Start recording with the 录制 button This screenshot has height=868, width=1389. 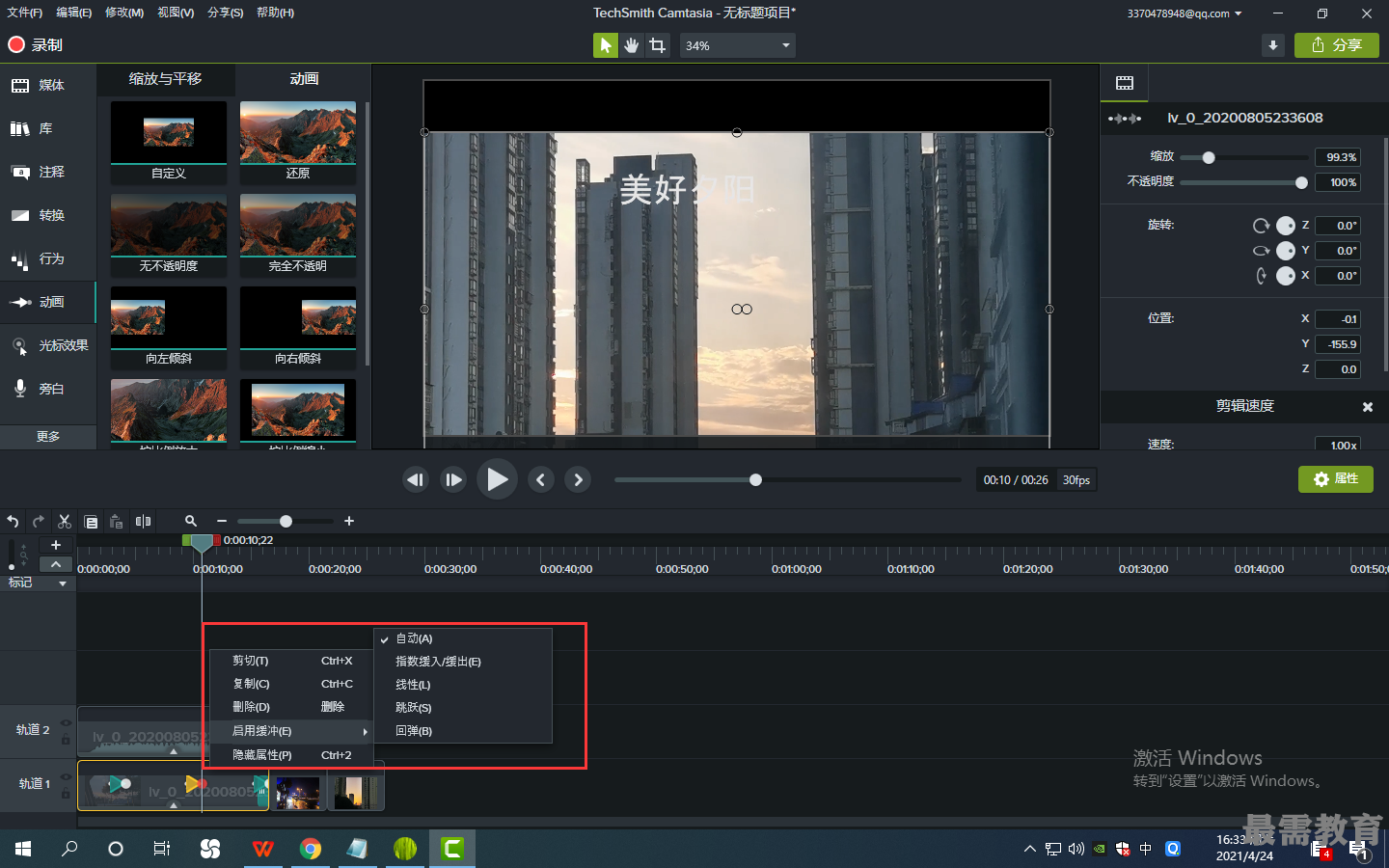coord(35,44)
